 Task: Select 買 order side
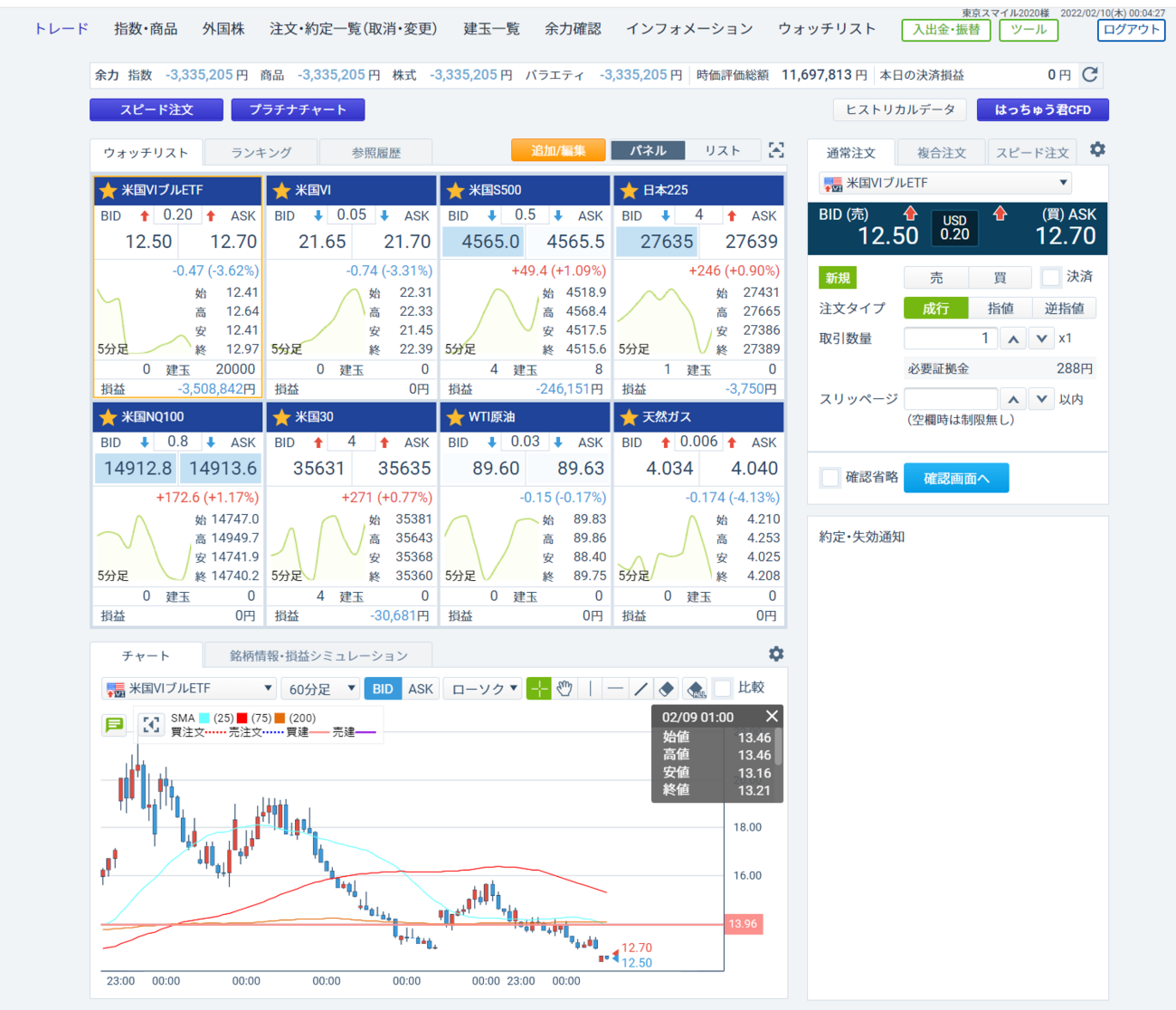click(1001, 278)
